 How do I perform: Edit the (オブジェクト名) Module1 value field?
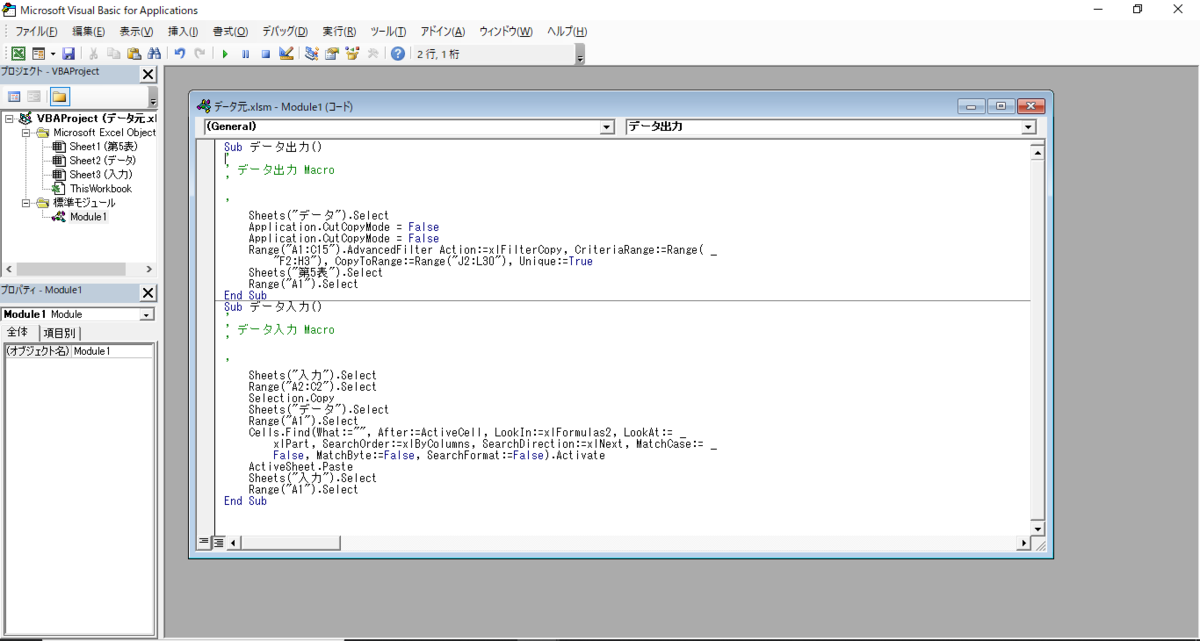coord(112,351)
